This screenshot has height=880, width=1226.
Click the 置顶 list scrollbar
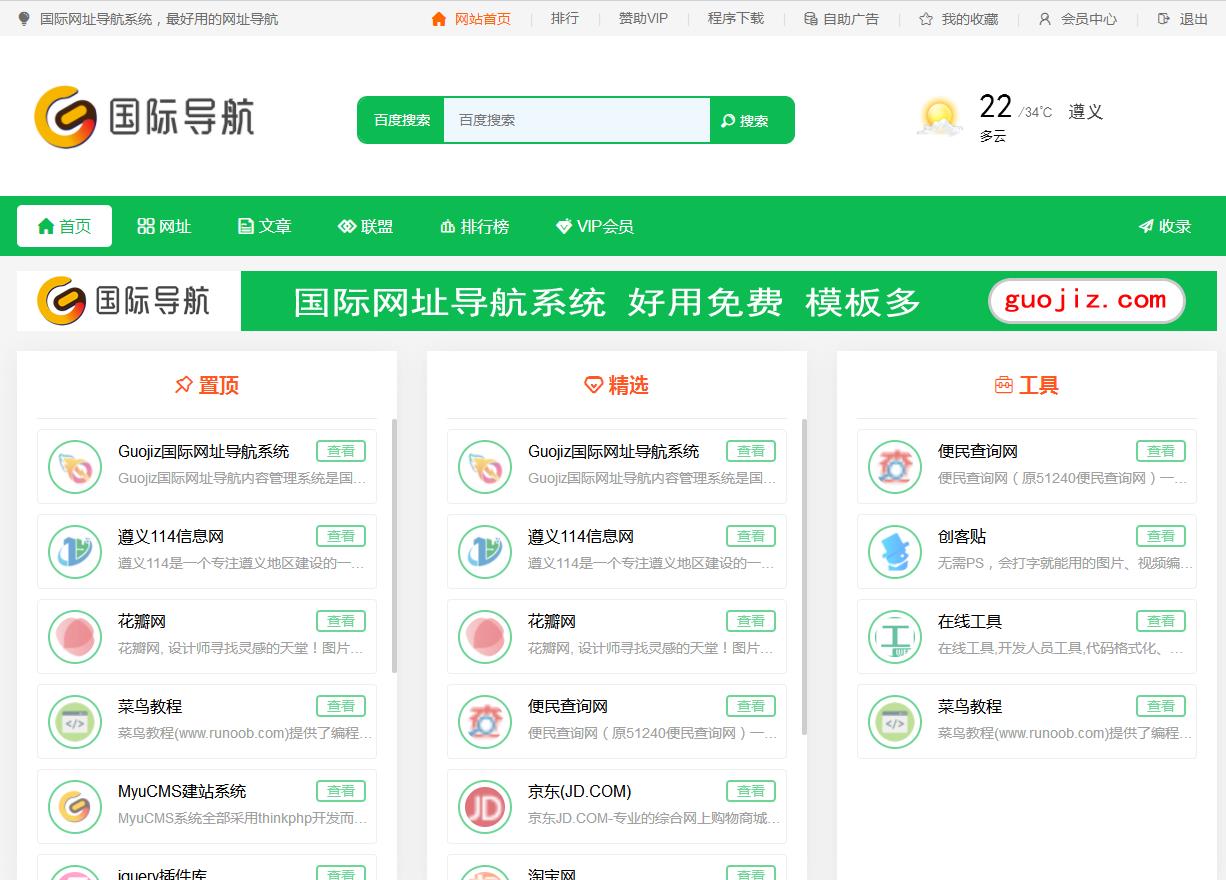394,545
